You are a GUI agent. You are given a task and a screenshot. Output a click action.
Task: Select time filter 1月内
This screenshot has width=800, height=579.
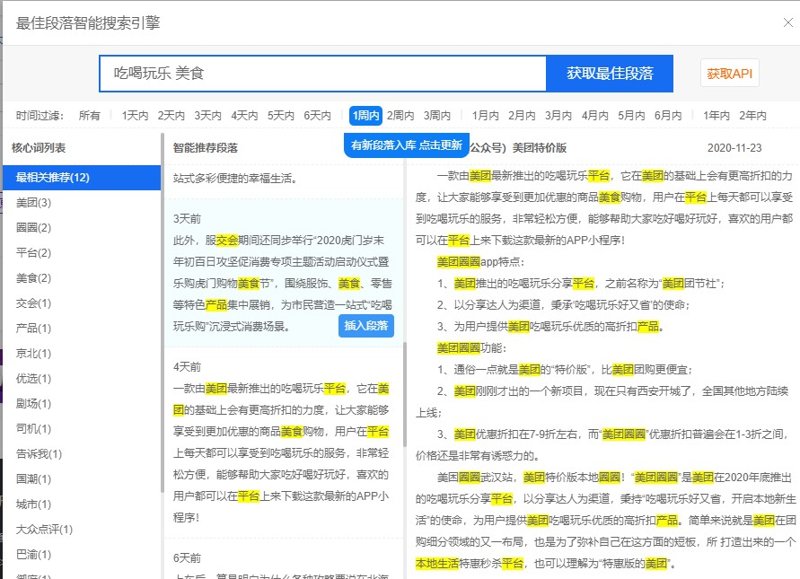[485, 115]
